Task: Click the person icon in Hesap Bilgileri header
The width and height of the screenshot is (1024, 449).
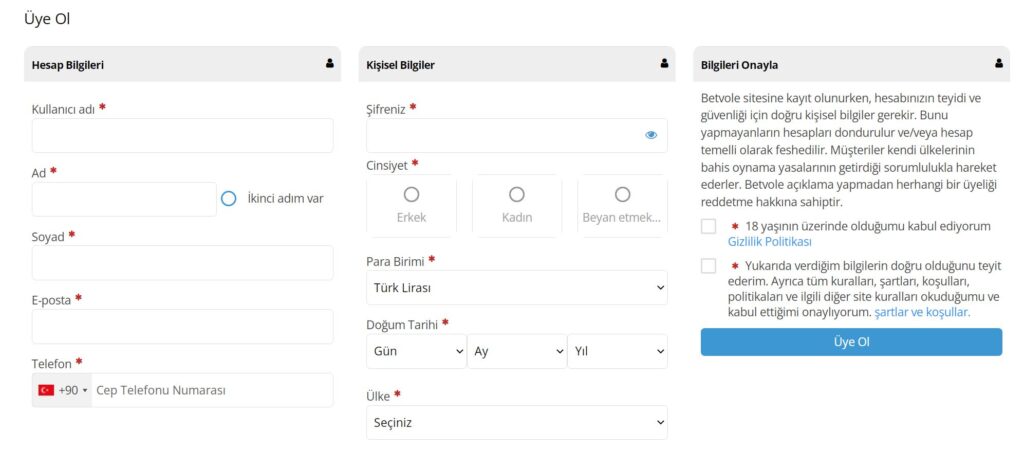Action: [330, 63]
